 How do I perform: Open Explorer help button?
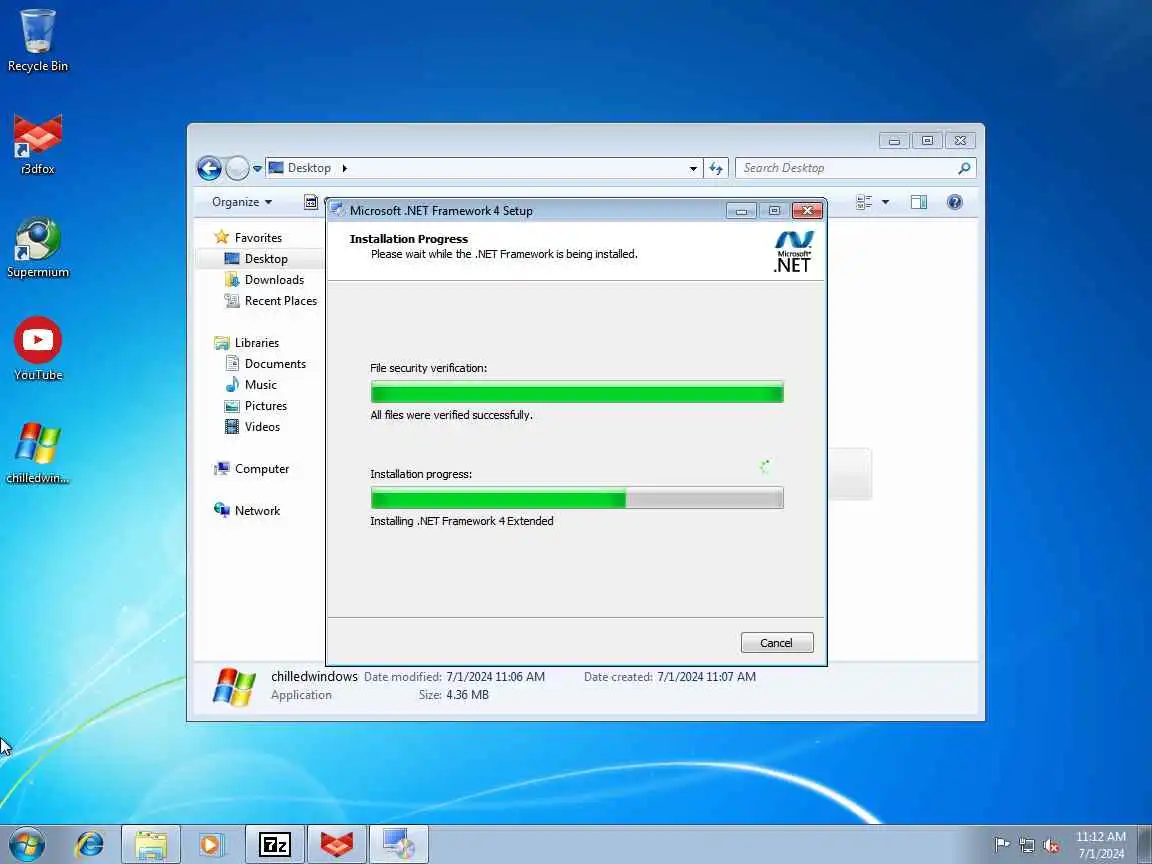(x=954, y=202)
